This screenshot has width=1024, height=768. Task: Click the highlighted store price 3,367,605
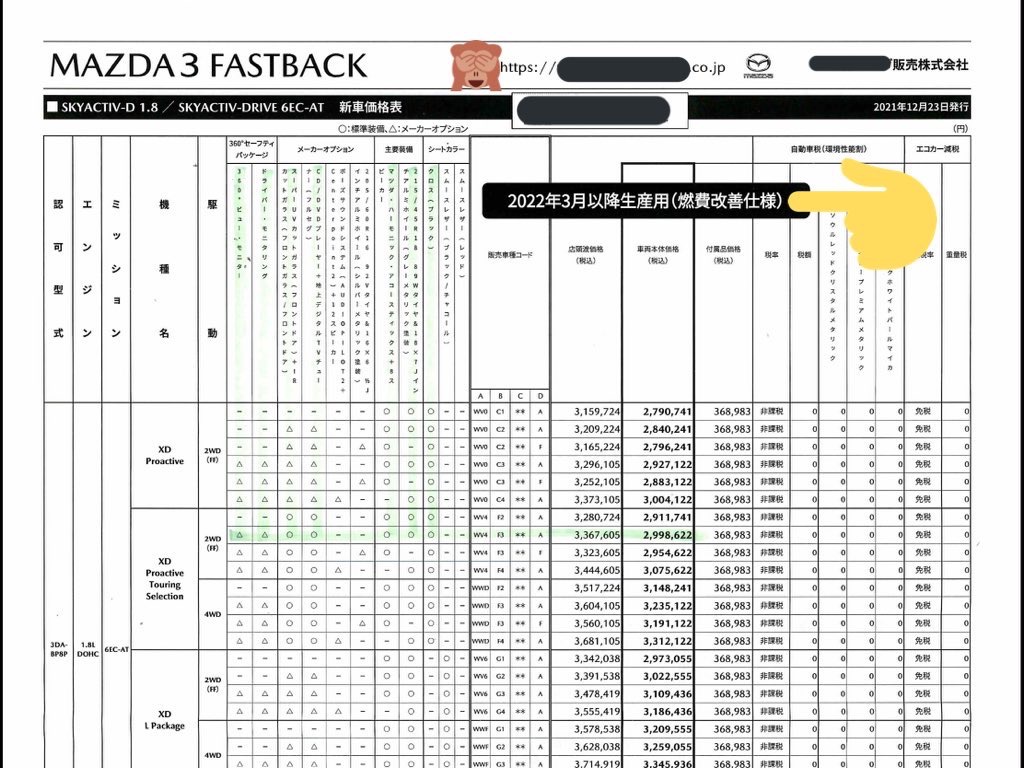pos(597,535)
